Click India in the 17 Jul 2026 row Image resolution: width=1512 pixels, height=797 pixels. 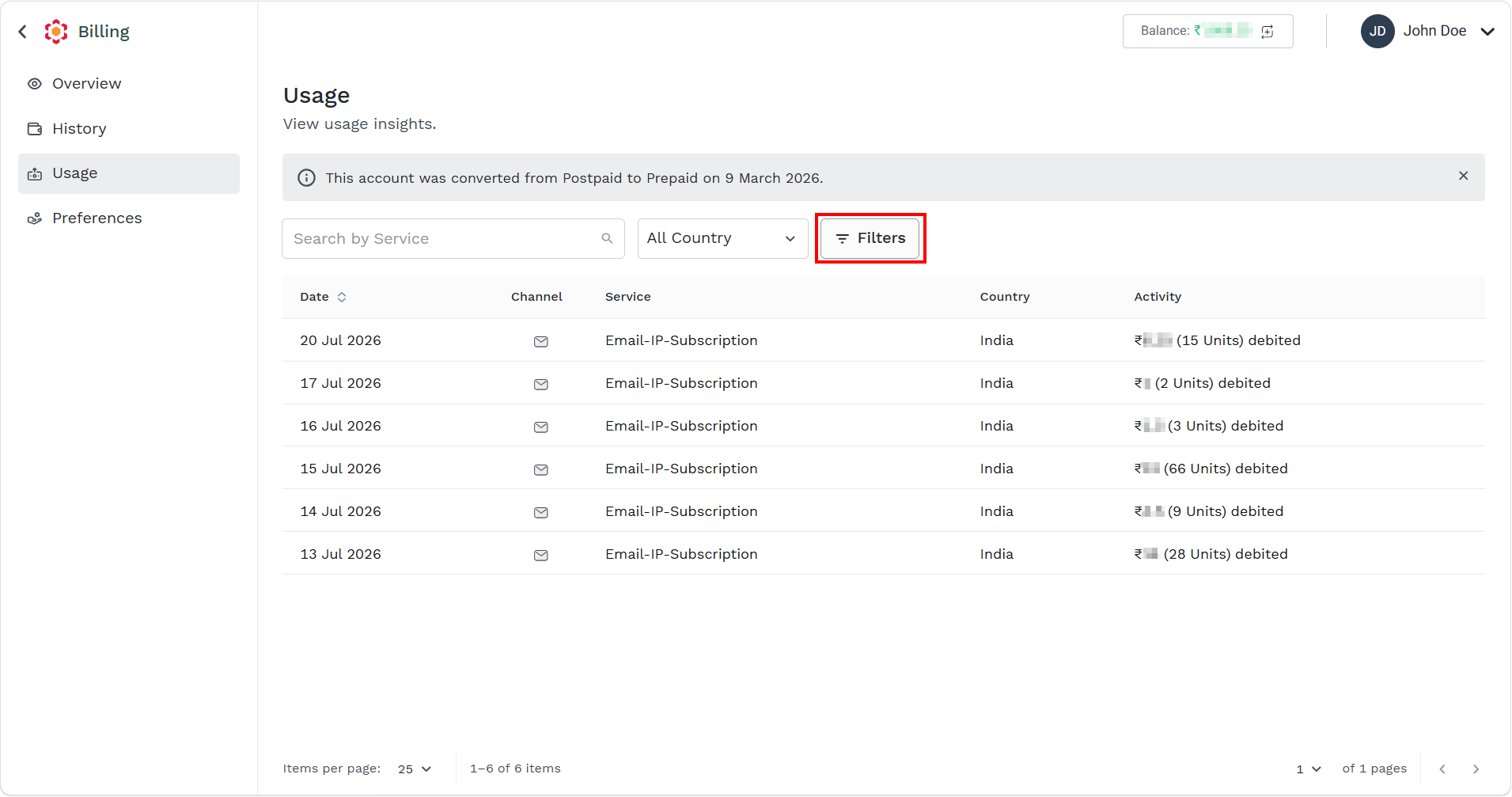996,383
